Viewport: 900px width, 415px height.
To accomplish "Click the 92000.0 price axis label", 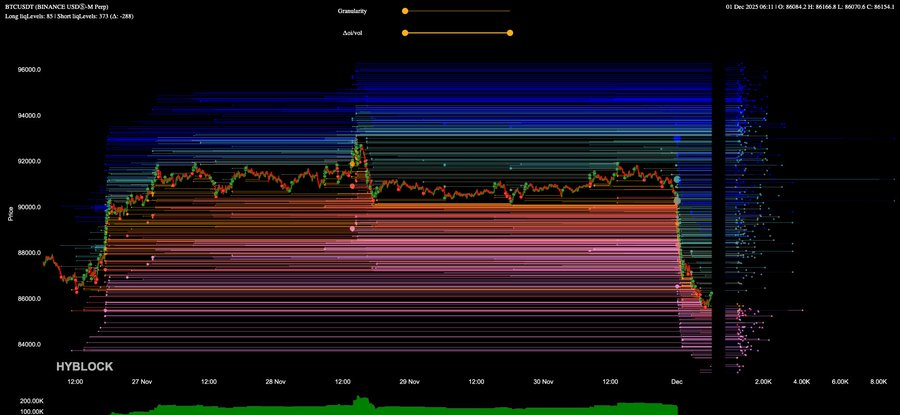I will point(29,161).
